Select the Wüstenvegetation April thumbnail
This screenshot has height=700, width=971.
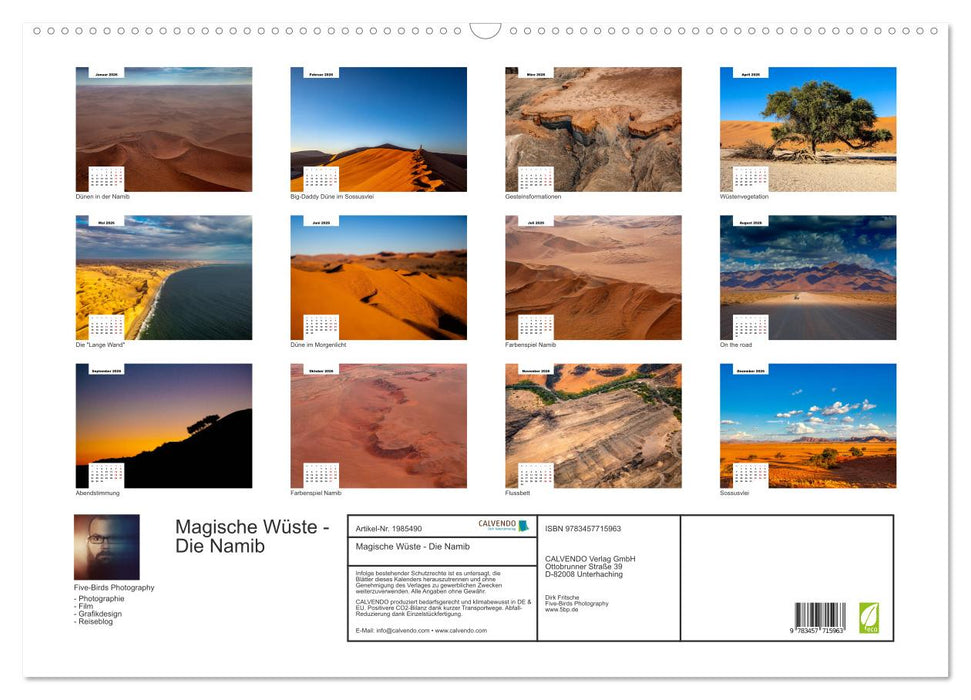[807, 128]
